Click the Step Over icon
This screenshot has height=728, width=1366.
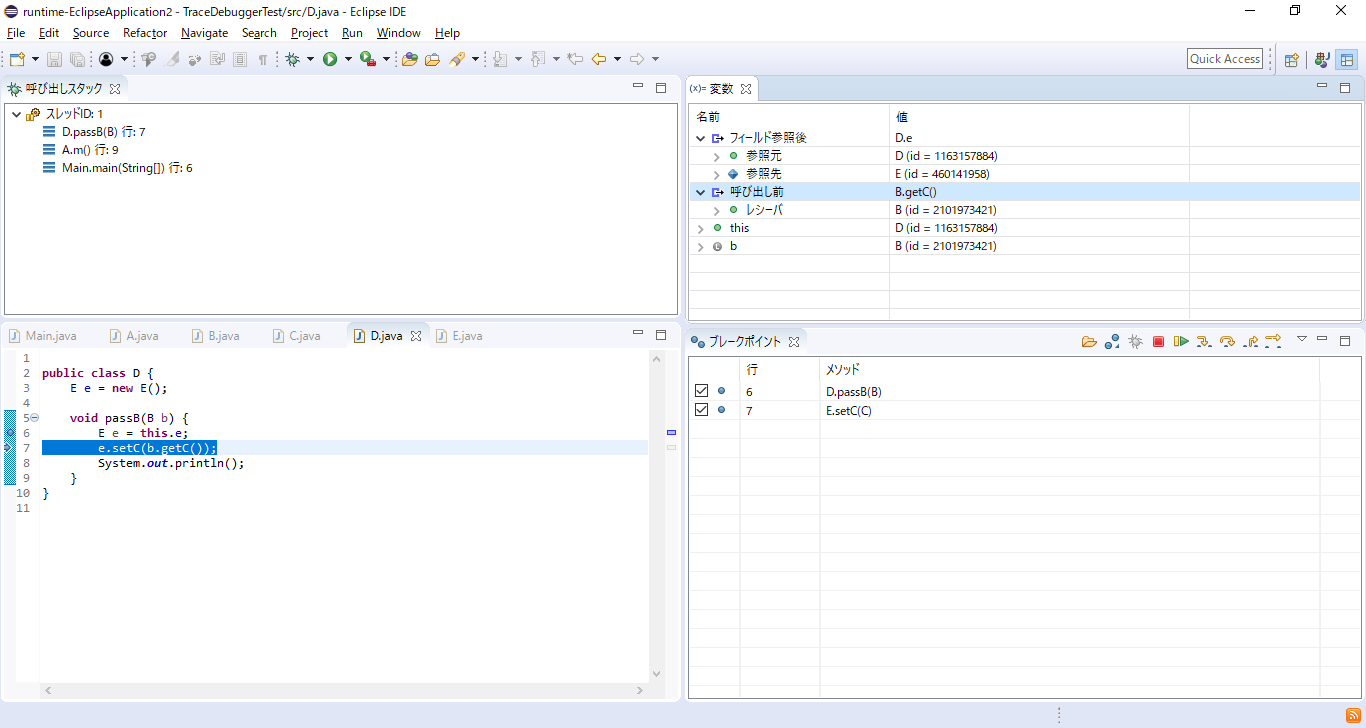(1227, 342)
